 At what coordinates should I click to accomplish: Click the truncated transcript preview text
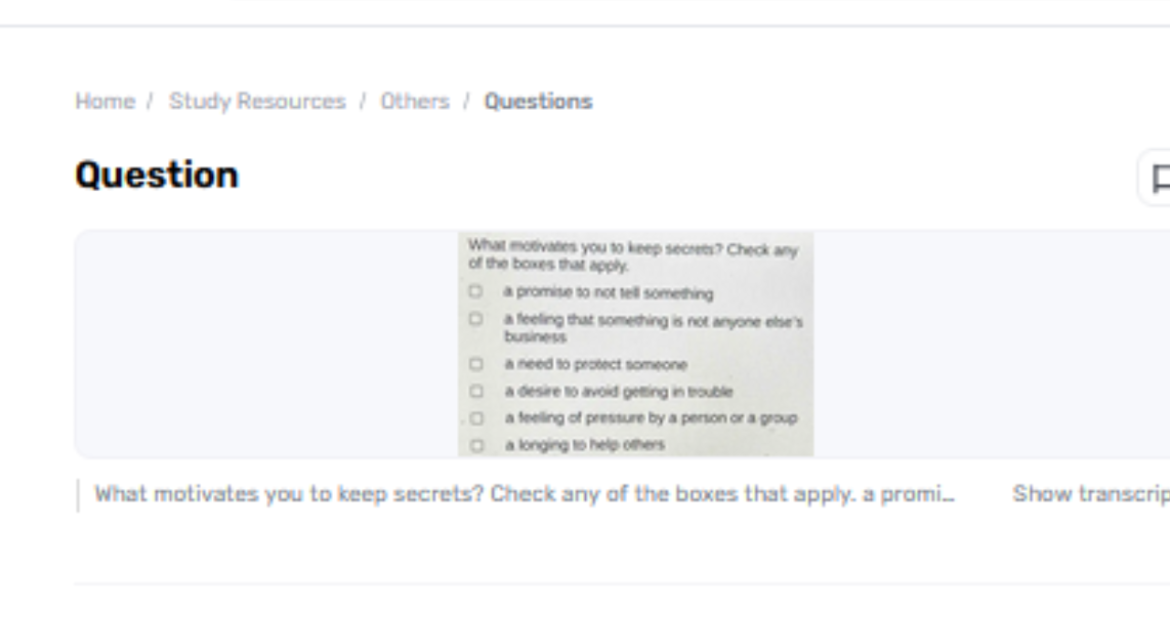[524, 494]
